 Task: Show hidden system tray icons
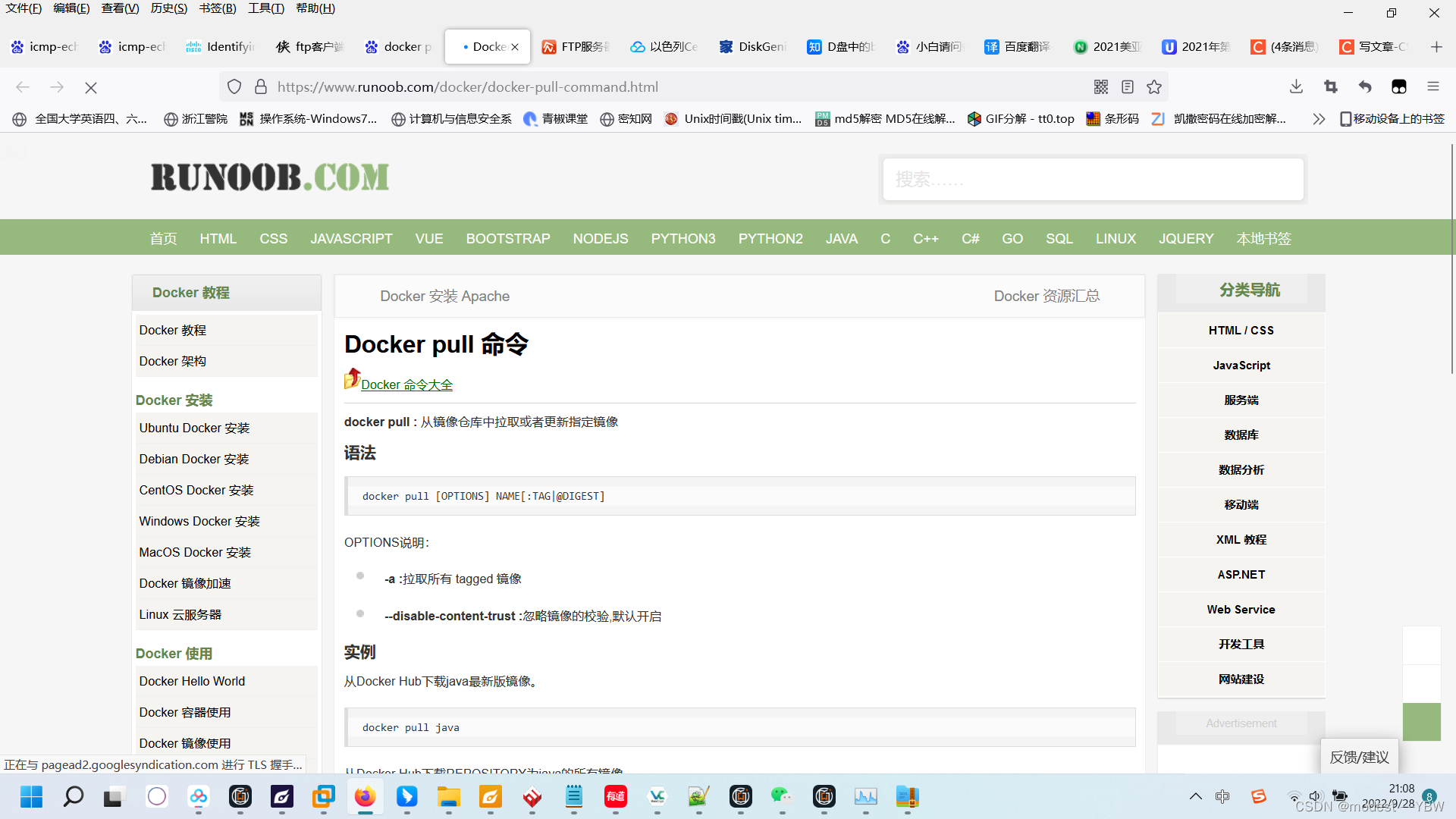(x=1195, y=796)
